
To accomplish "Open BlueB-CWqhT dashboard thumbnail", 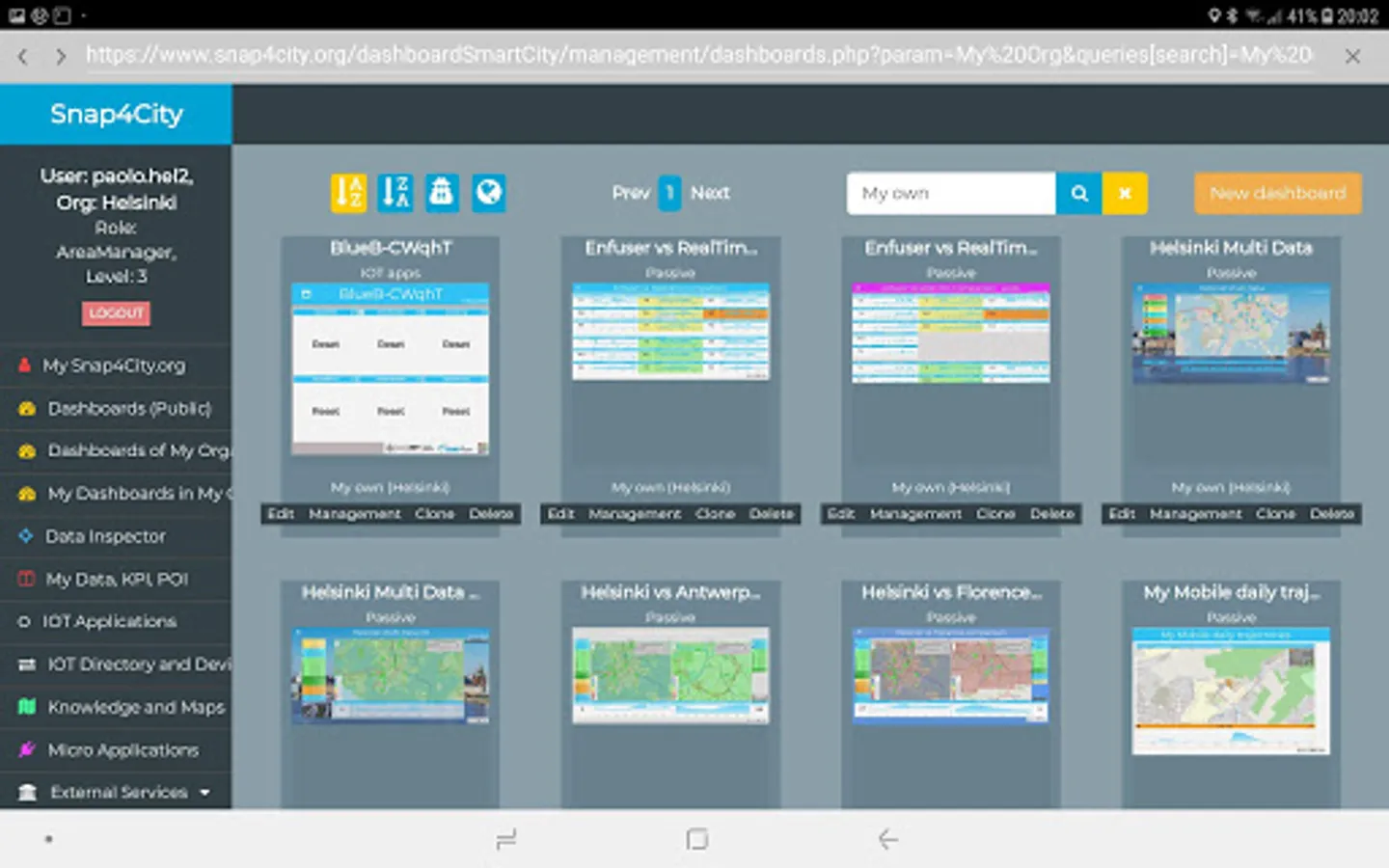I will click(x=391, y=368).
